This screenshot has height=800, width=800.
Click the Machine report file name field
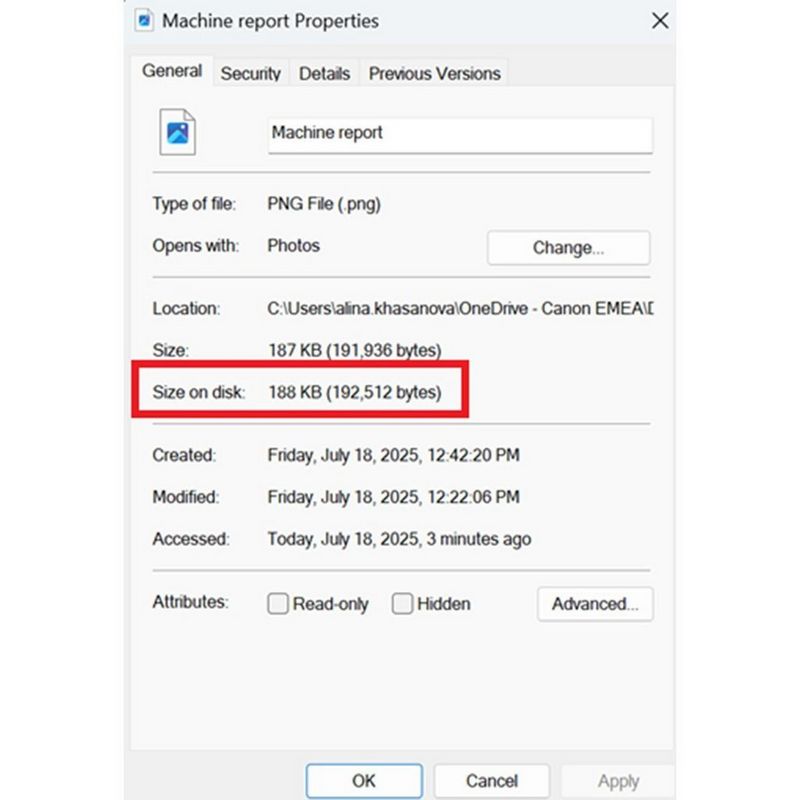[x=460, y=133]
